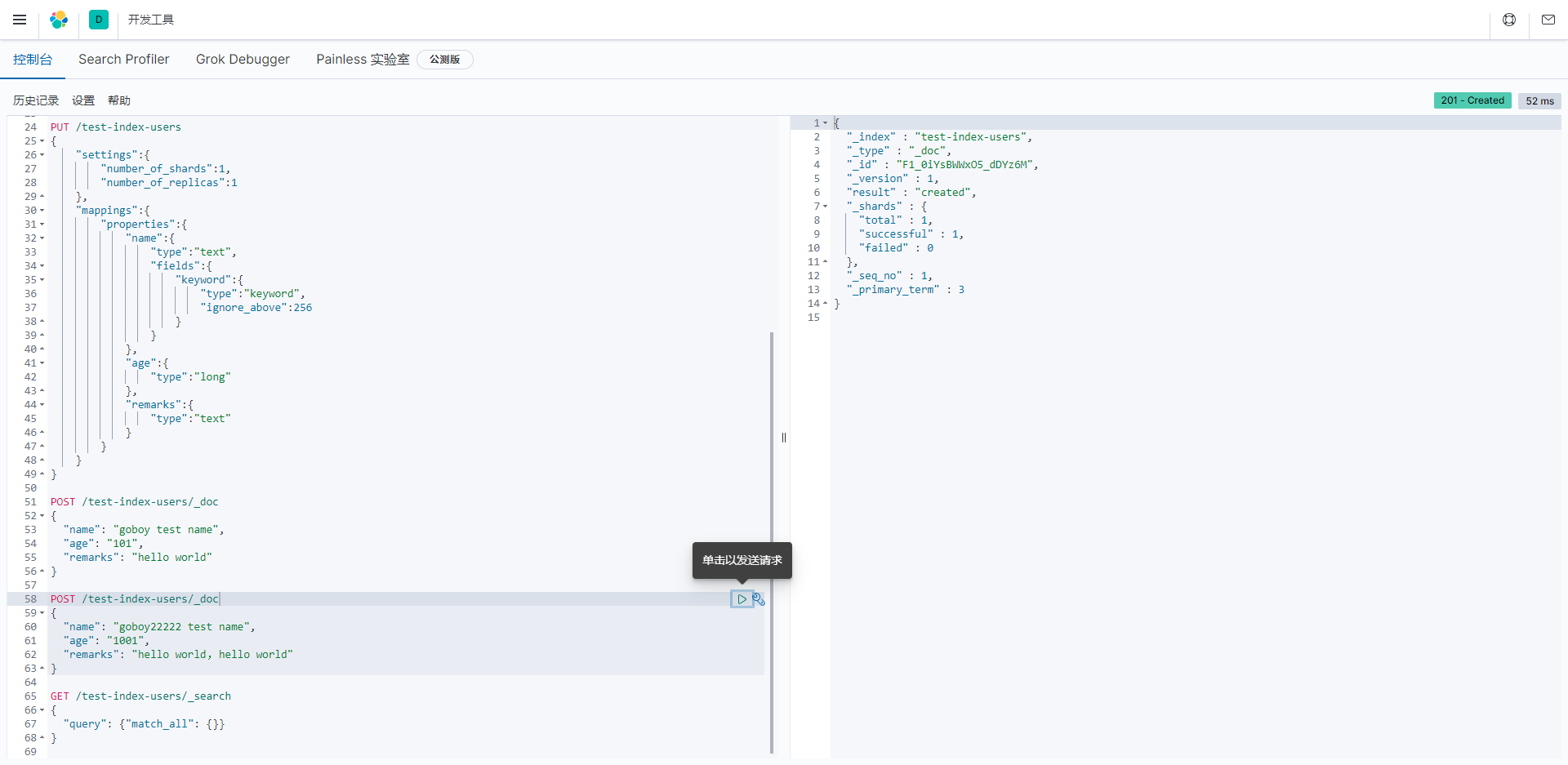
Task: Click the "age": "101" line
Action: pyautogui.click(x=104, y=544)
